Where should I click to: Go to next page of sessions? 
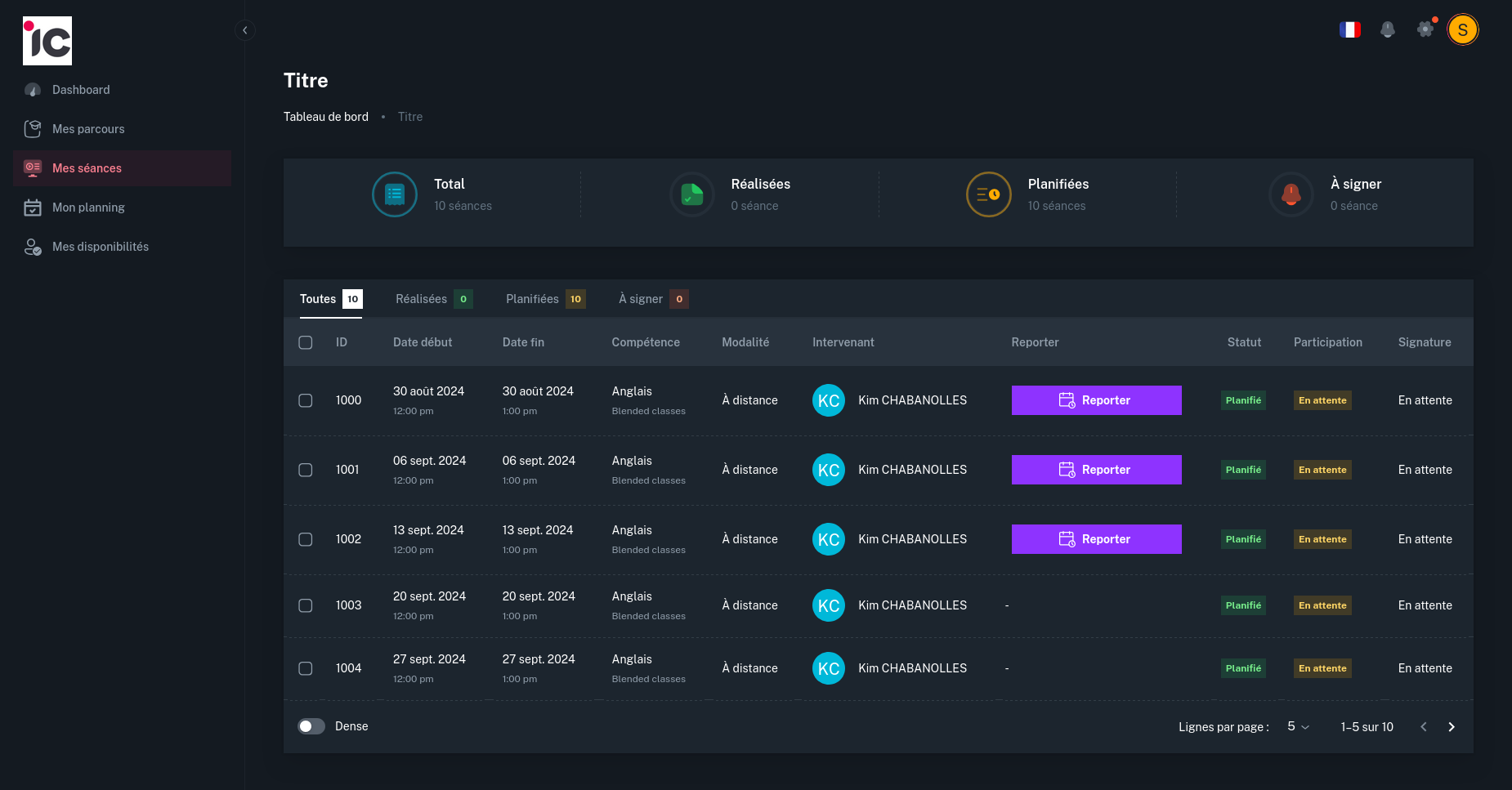click(1452, 726)
